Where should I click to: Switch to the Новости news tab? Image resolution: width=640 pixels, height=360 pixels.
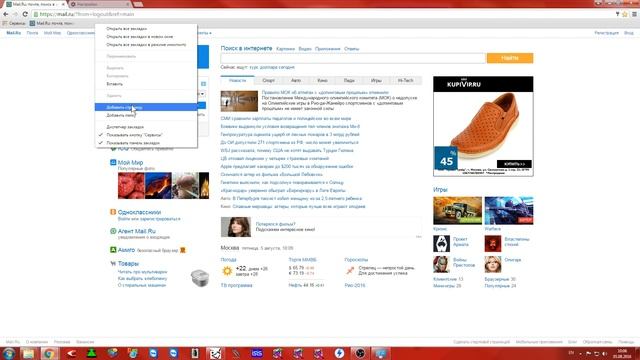238,80
